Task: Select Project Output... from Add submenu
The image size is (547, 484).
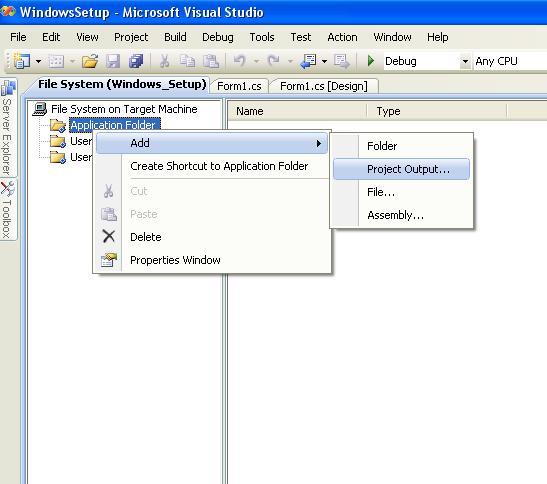Action: [x=401, y=169]
